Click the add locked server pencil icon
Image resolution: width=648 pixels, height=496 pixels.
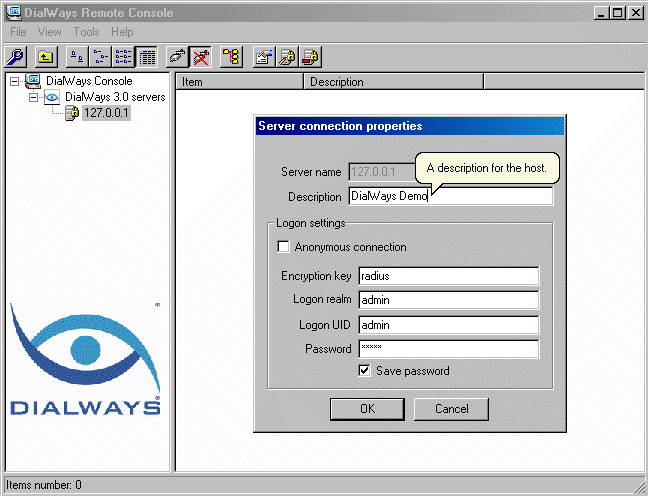coord(288,57)
